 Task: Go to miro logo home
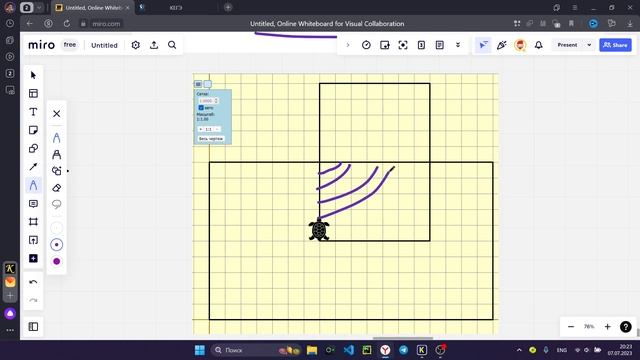pyautogui.click(x=41, y=45)
